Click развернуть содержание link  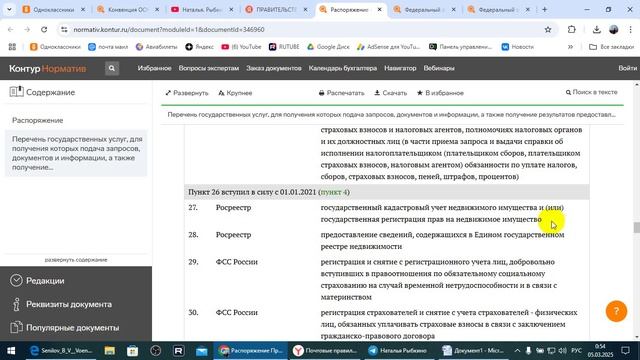click(76, 260)
